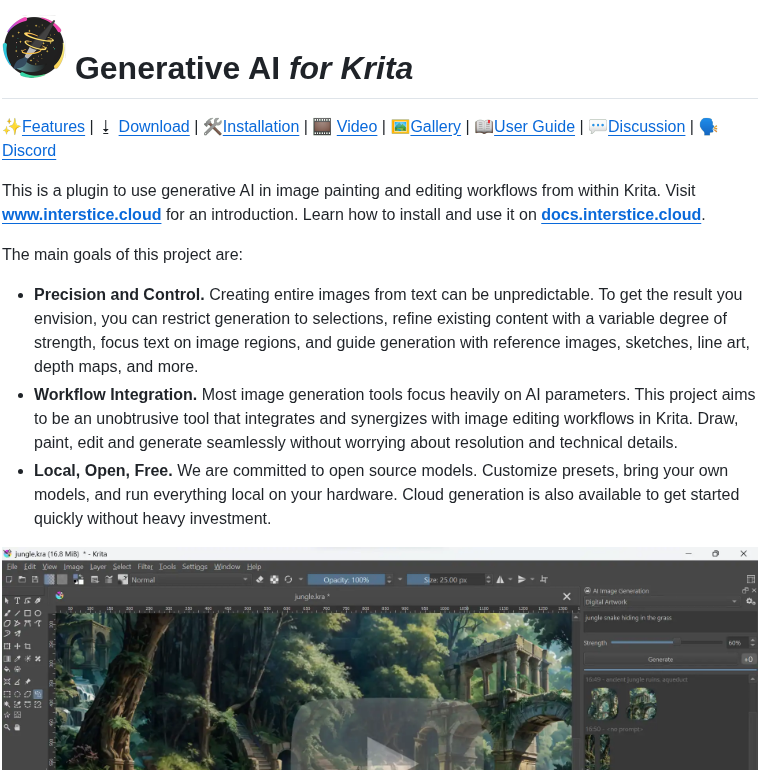Visit www.interstice.cloud link
Viewport: 758px width, 770px height.
tap(81, 215)
